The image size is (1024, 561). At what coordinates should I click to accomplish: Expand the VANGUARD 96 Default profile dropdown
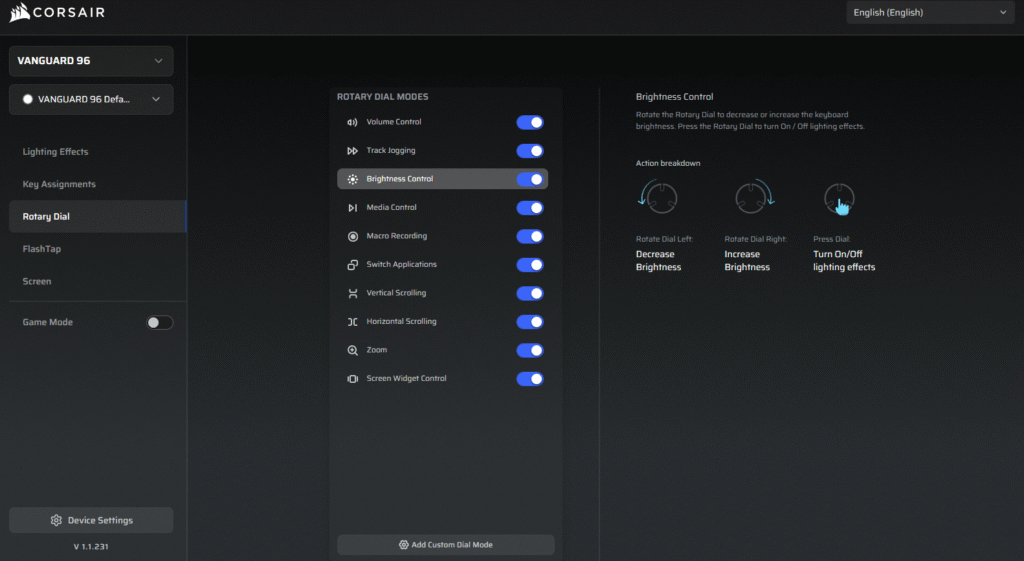tap(91, 99)
